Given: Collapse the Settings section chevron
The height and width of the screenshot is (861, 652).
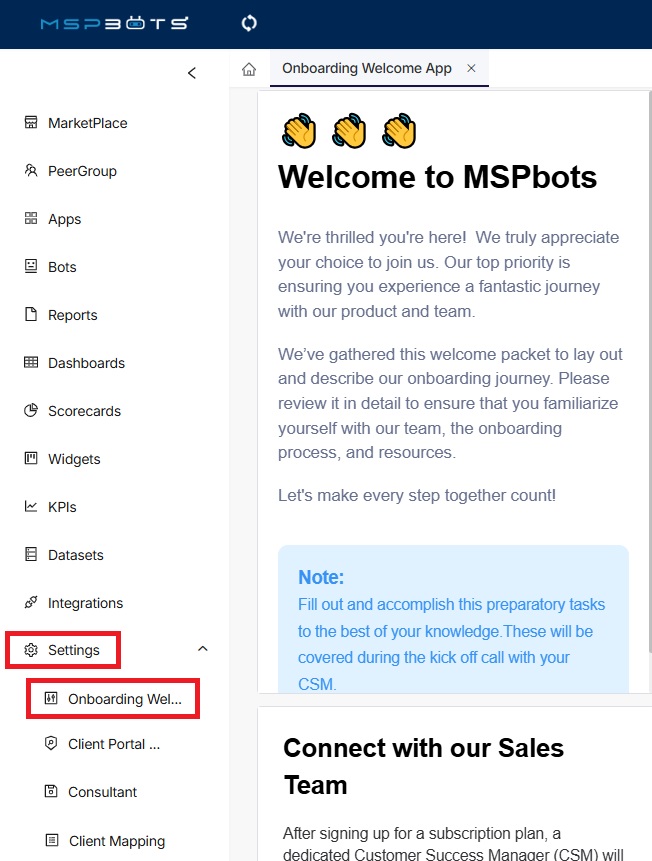Looking at the screenshot, I should click(203, 649).
